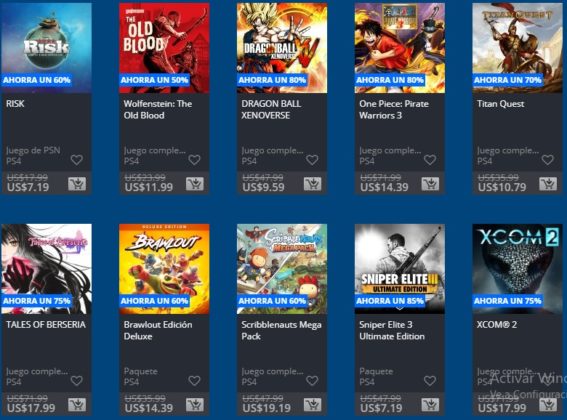This screenshot has width=567, height=420.
Task: Add Dragon Ball Xenoverse to cart
Action: (313, 184)
